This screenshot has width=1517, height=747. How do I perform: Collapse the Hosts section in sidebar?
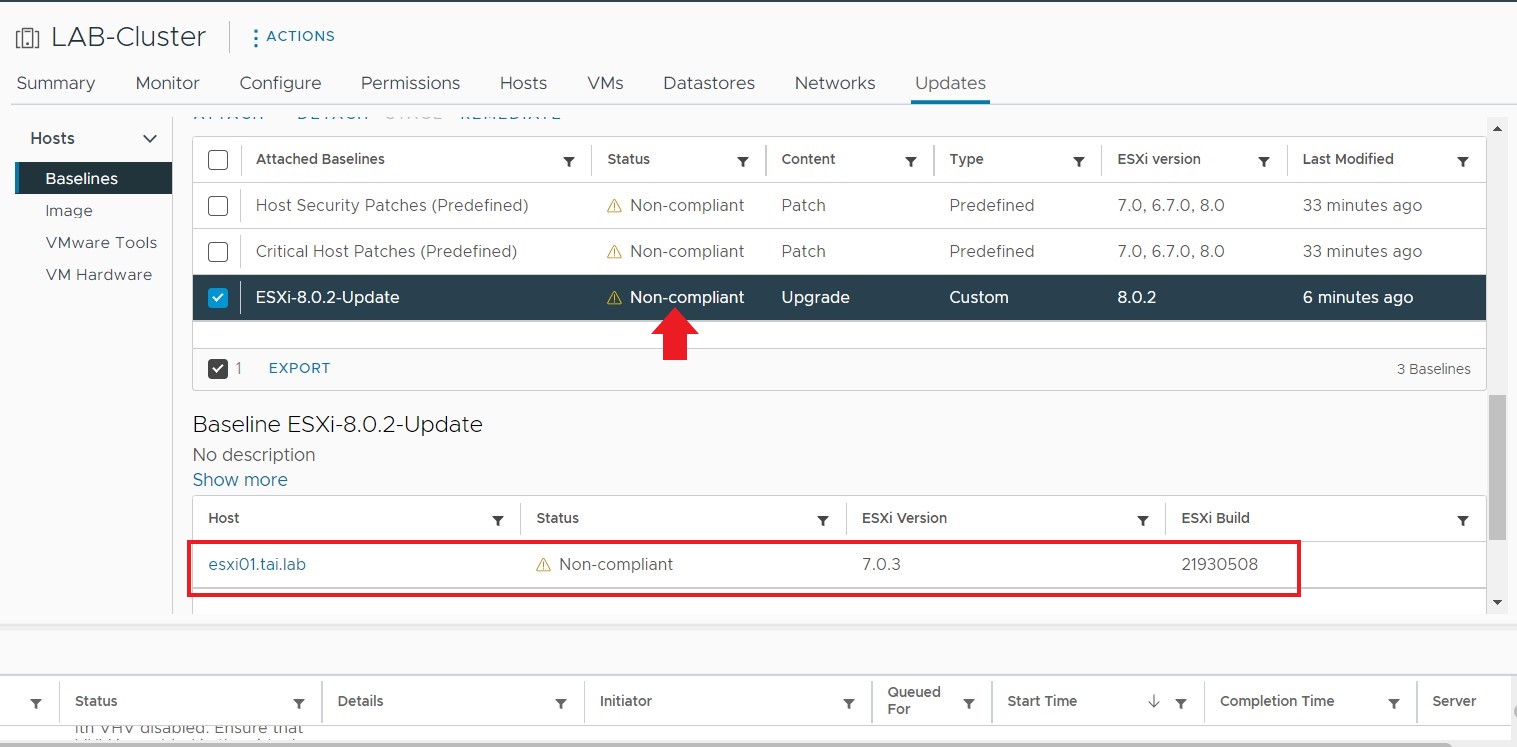pos(150,139)
